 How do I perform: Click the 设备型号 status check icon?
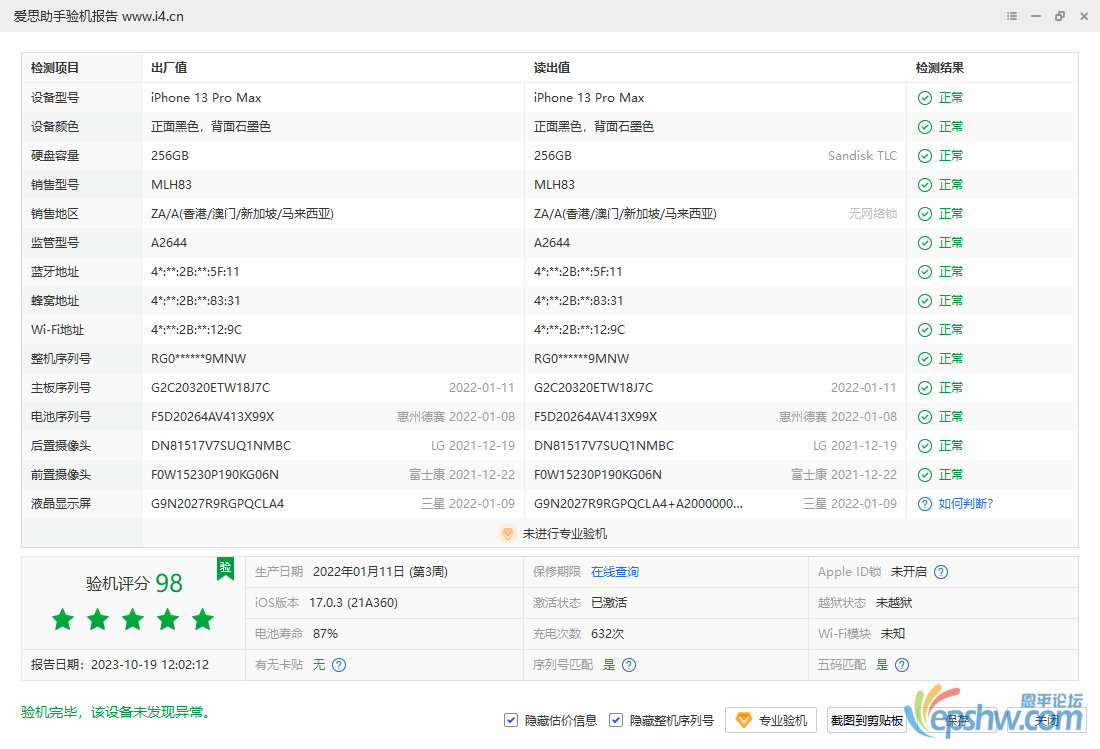pyautogui.click(x=925, y=97)
